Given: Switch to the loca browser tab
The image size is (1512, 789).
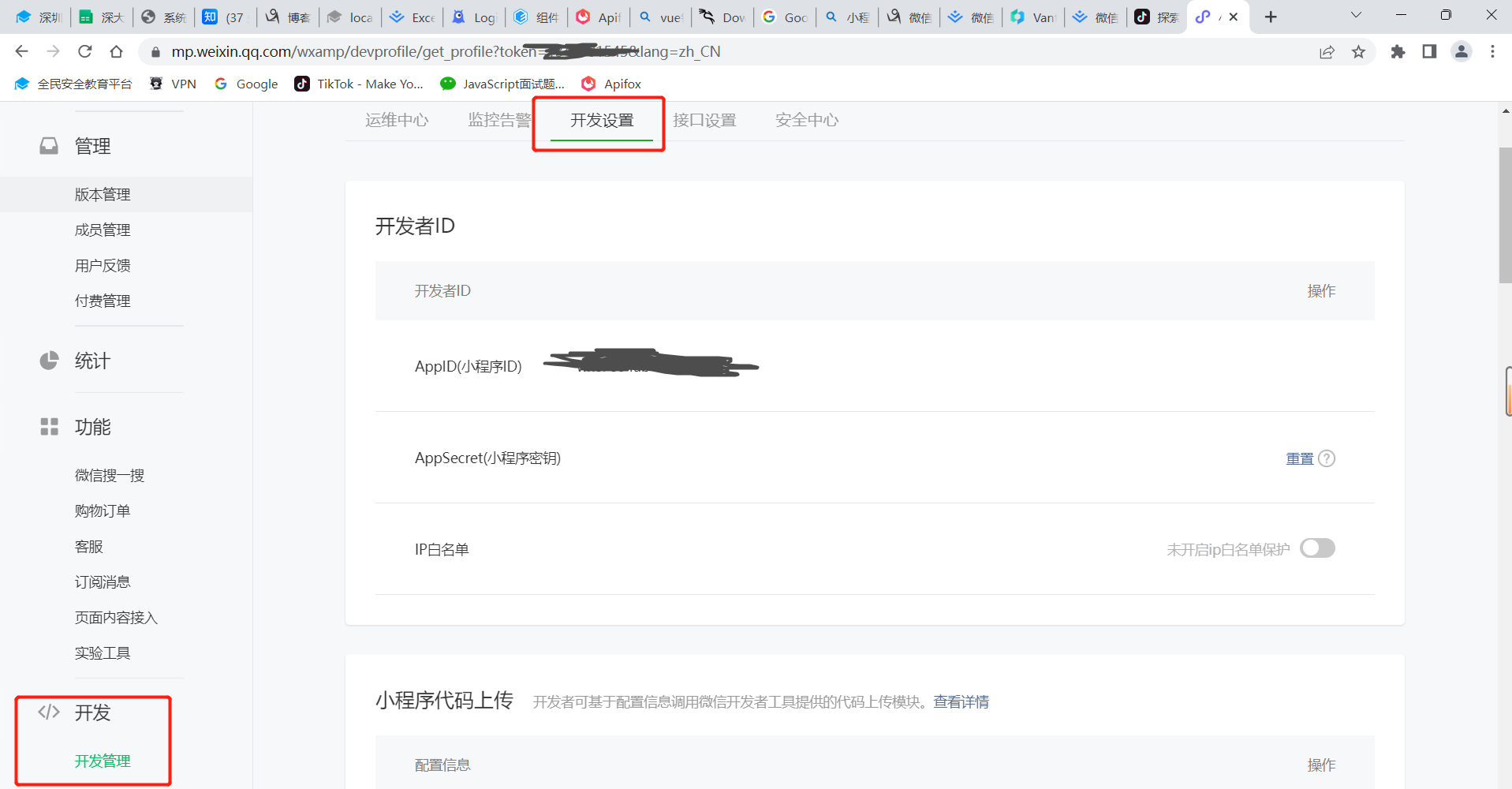Looking at the screenshot, I should click(350, 17).
